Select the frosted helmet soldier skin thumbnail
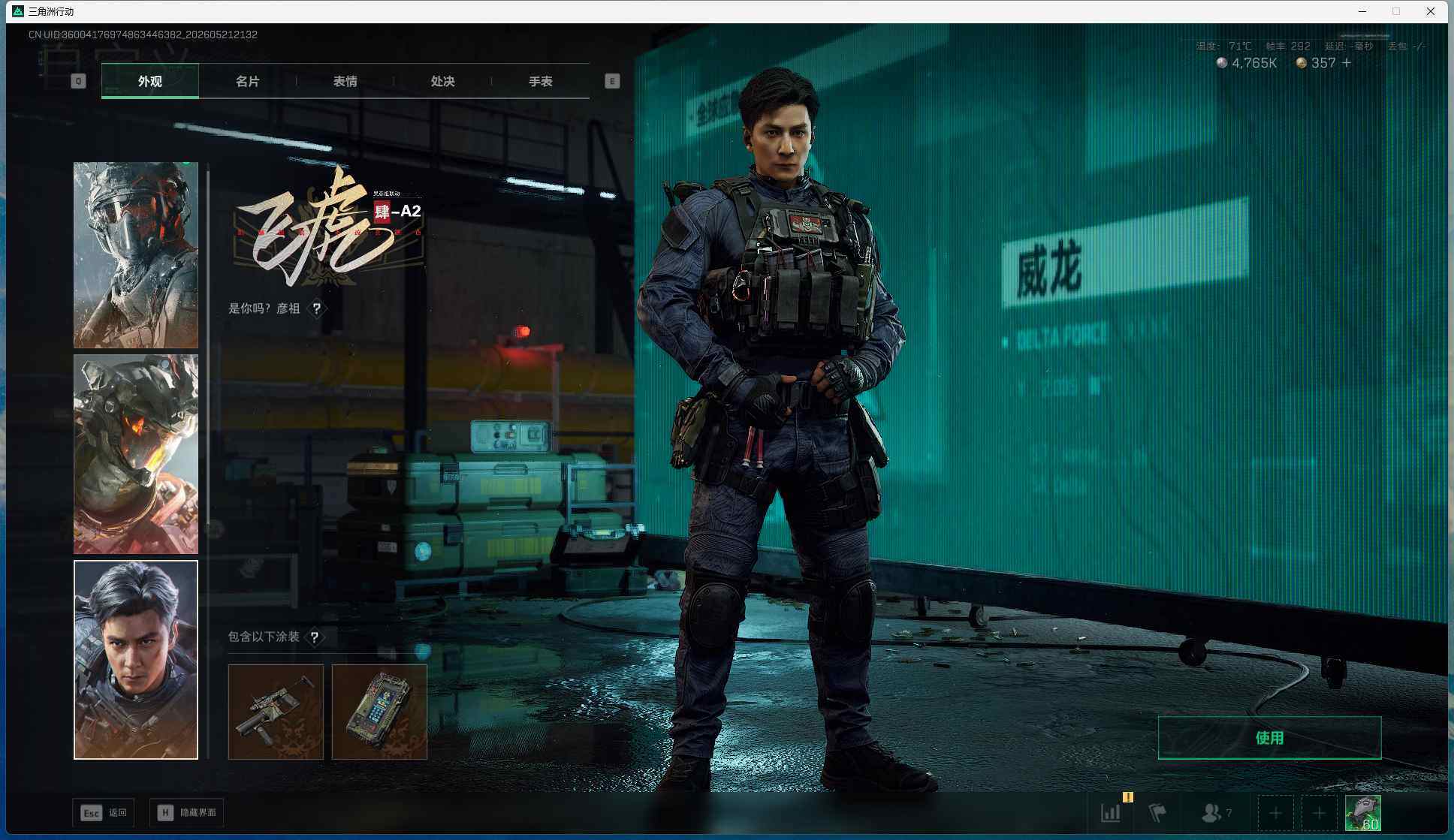The image size is (1454, 840). pyautogui.click(x=136, y=255)
